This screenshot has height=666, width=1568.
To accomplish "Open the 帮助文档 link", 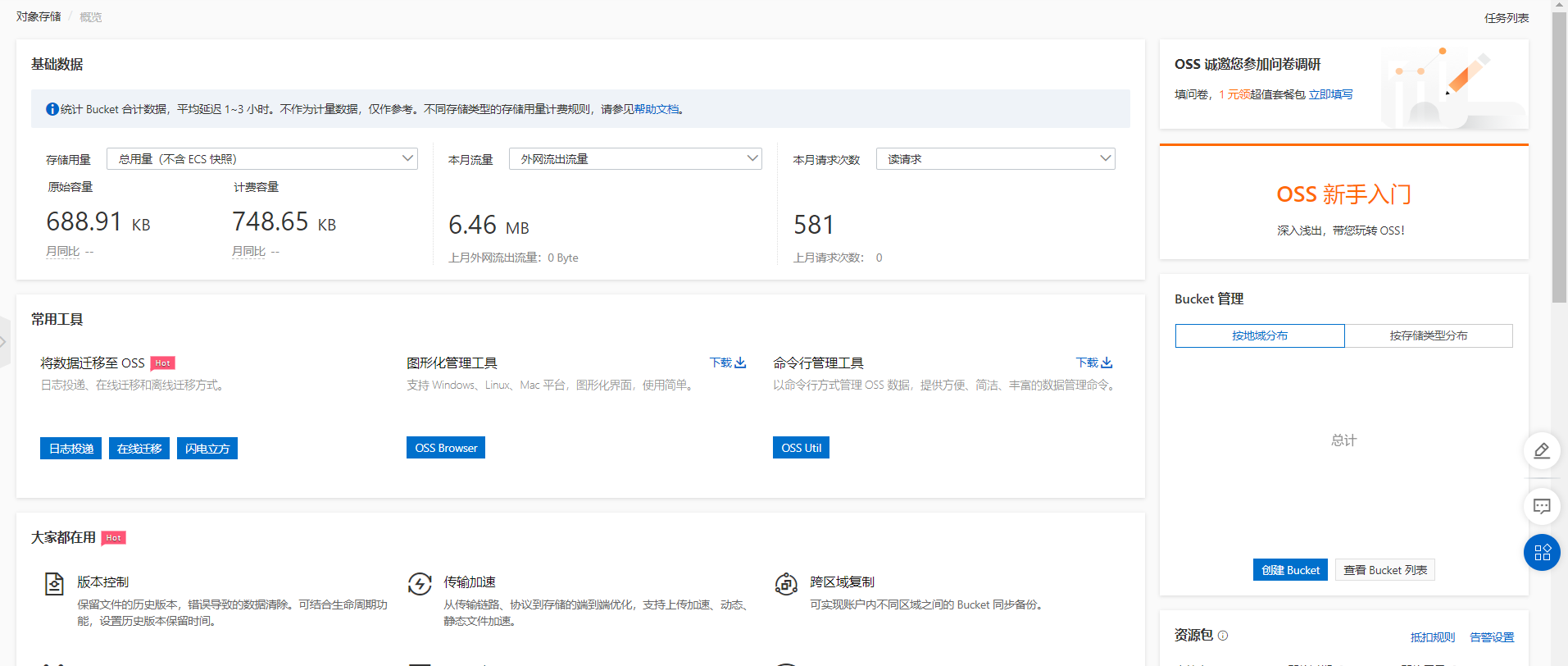I will pyautogui.click(x=657, y=109).
